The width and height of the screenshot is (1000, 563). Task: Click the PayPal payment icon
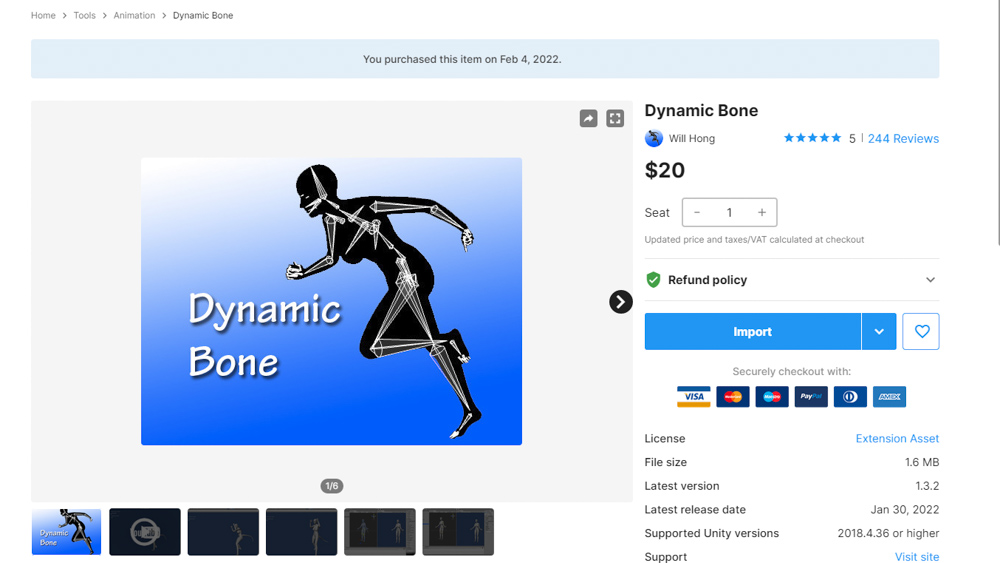[811, 397]
